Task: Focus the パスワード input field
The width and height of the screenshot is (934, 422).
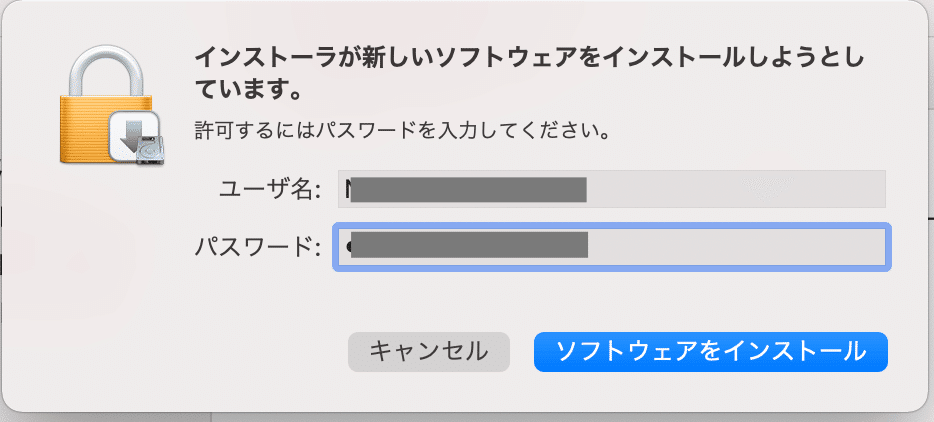Action: tap(611, 247)
